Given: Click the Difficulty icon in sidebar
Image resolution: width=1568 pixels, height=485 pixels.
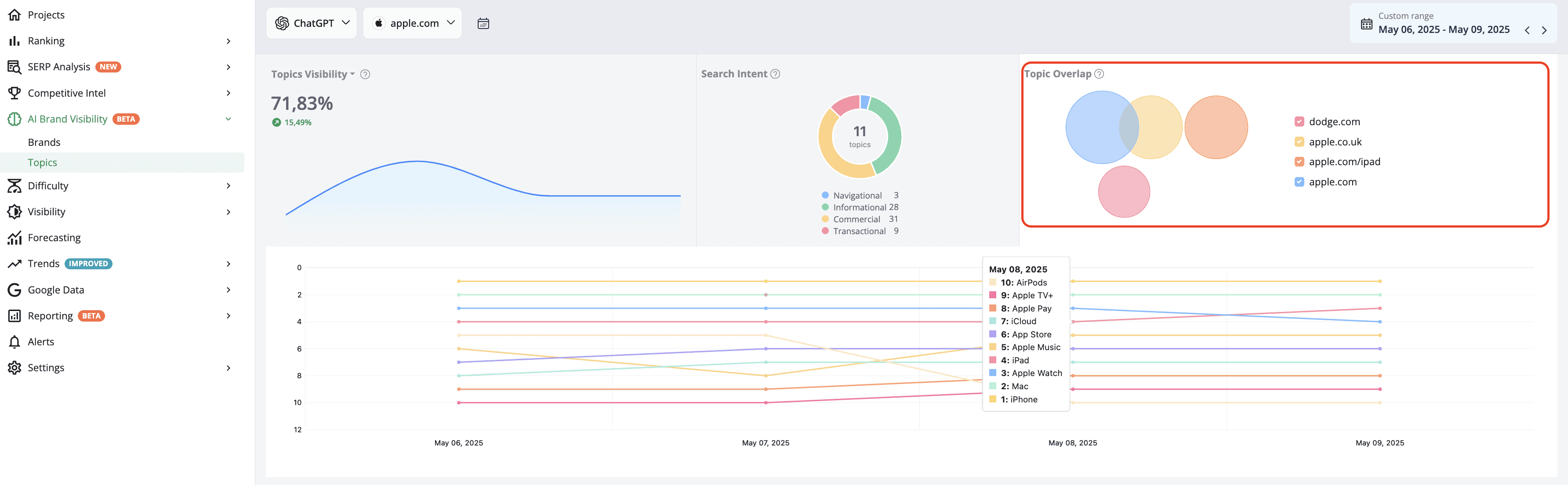Looking at the screenshot, I should click(14, 185).
